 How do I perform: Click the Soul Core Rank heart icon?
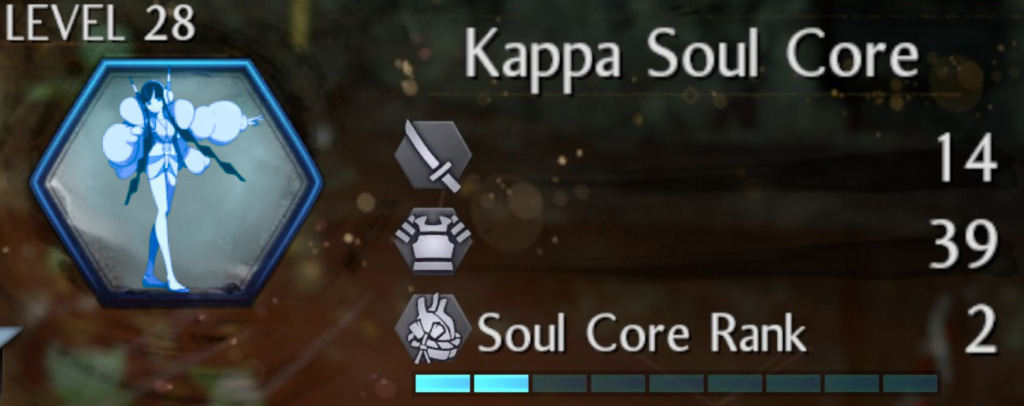[433, 328]
